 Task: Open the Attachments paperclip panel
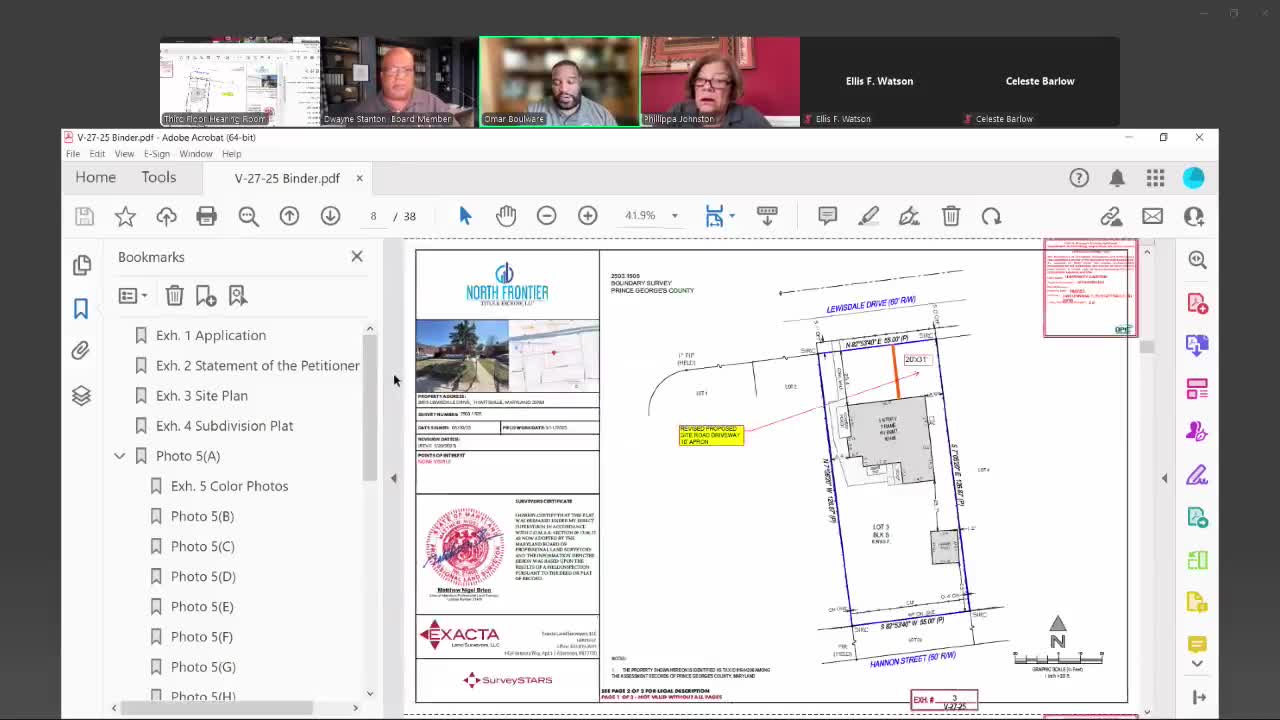point(81,351)
